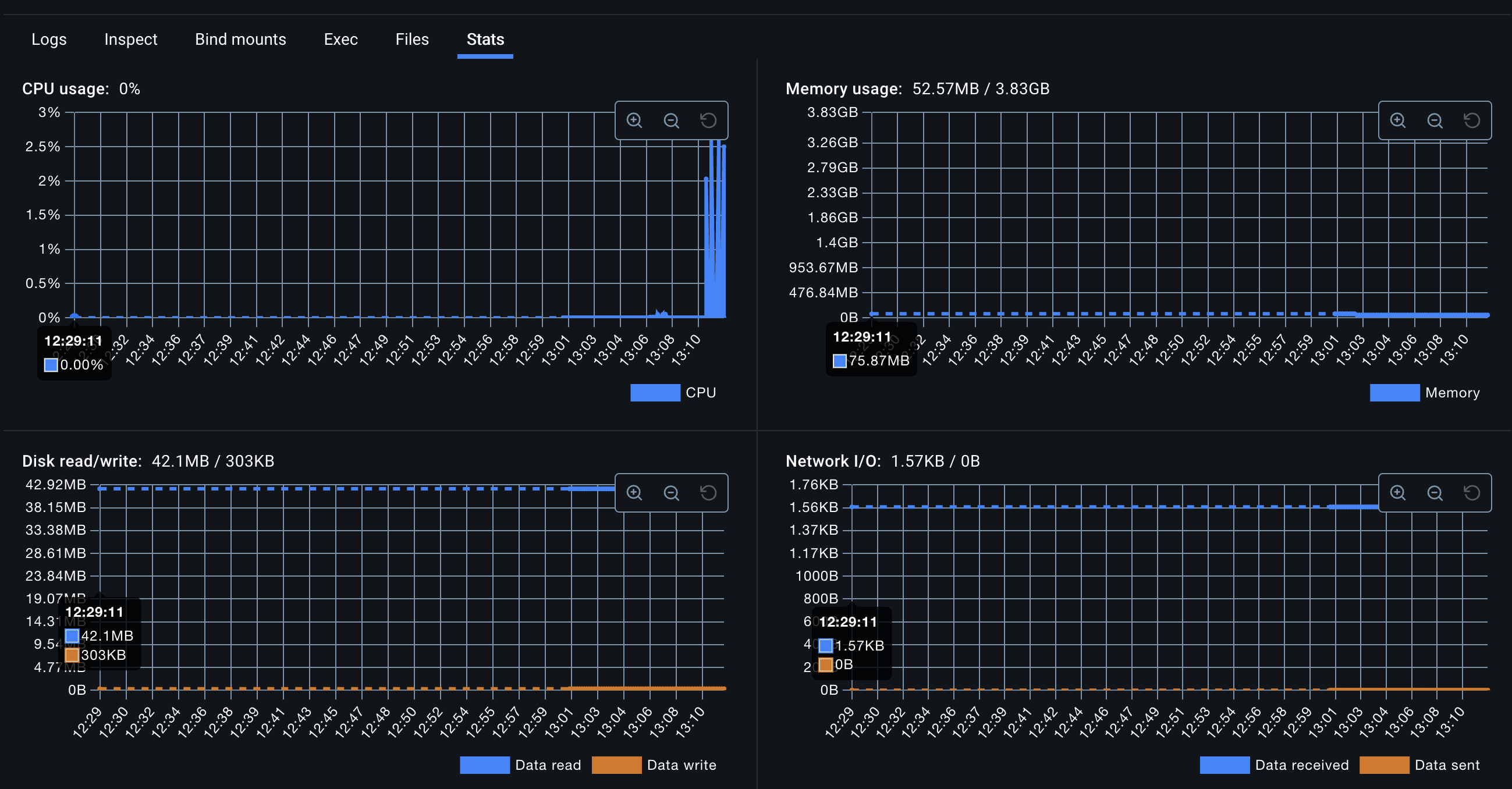Screen dimensions: 1512x789
Task: Zoom in on the Disk read/write chart
Action: 634,493
